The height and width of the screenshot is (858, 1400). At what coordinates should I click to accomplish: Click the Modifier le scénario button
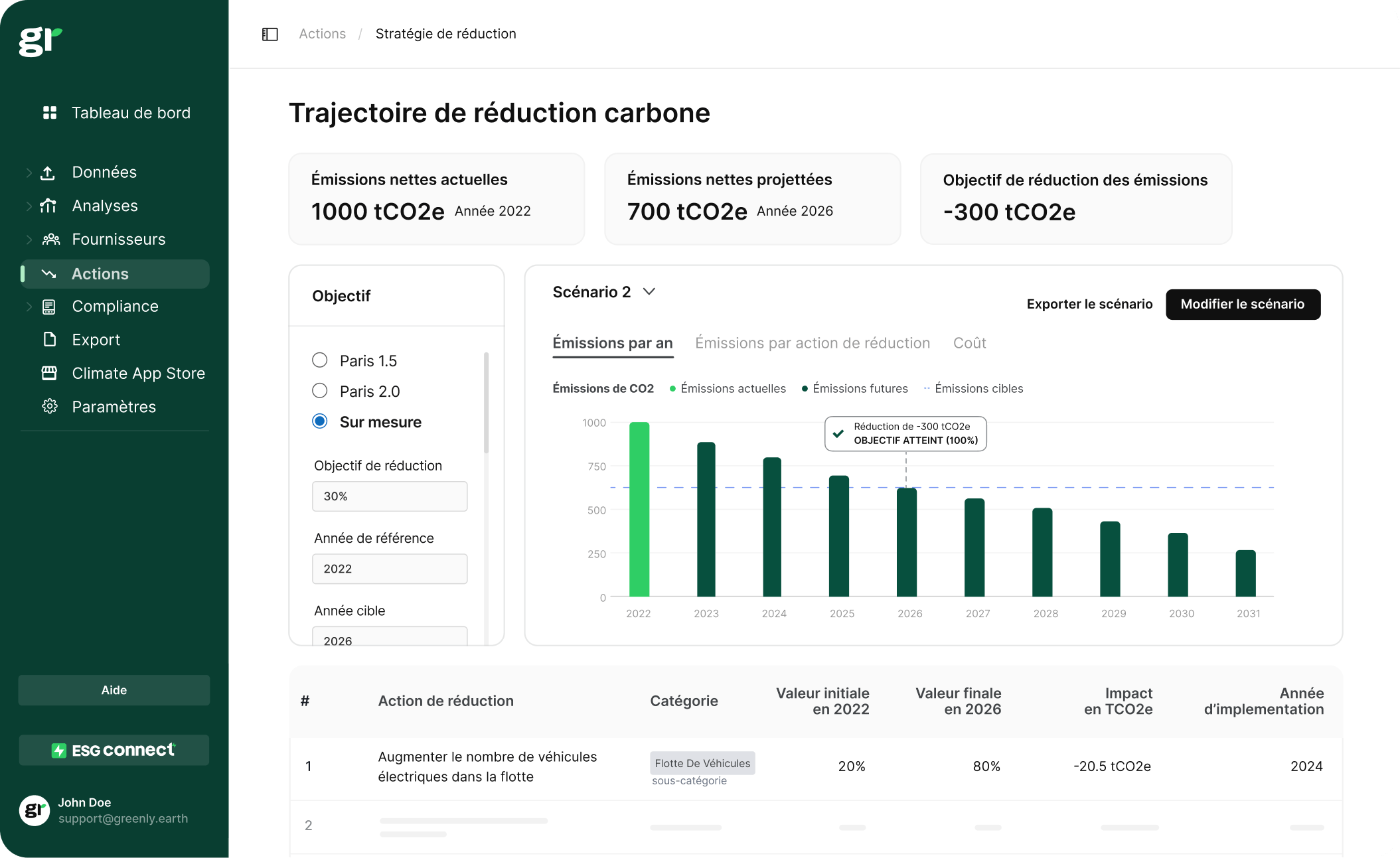(x=1244, y=304)
